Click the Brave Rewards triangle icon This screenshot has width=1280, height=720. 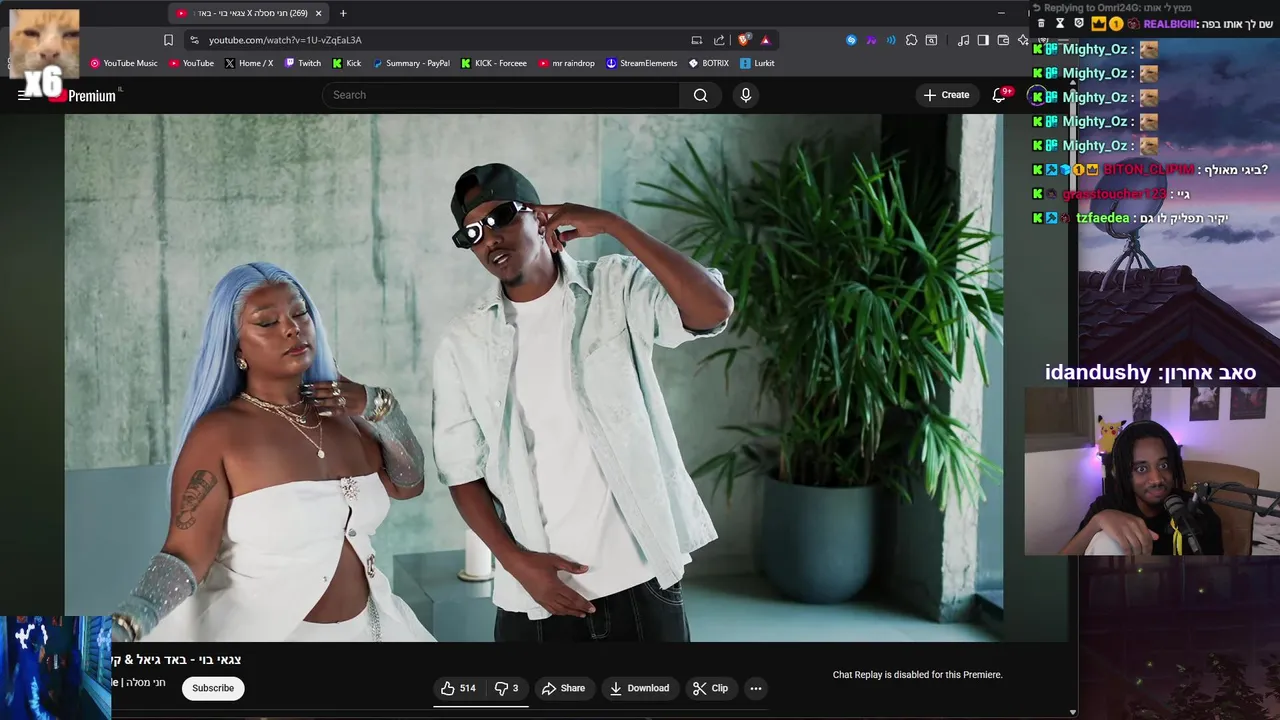pyautogui.click(x=765, y=40)
